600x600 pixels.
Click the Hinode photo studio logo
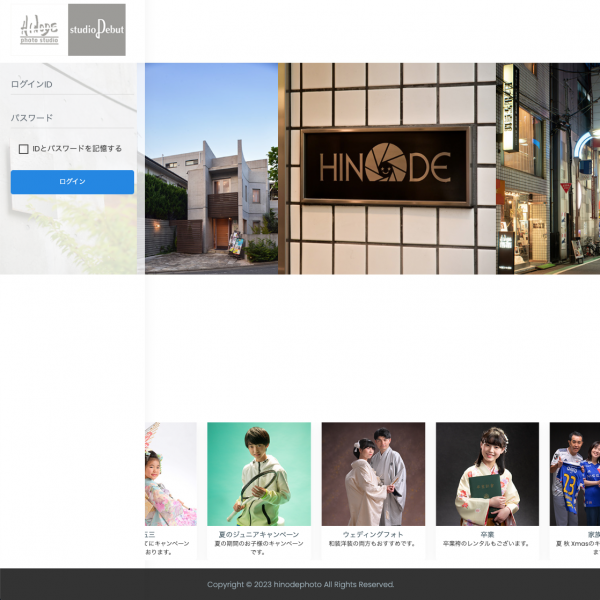(39, 30)
